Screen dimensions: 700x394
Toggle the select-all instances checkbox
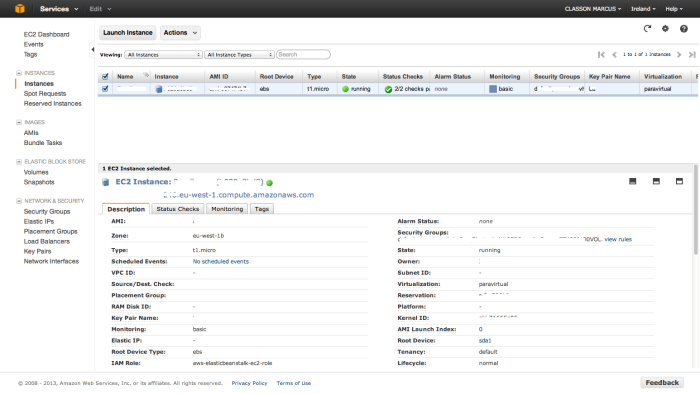click(x=105, y=76)
